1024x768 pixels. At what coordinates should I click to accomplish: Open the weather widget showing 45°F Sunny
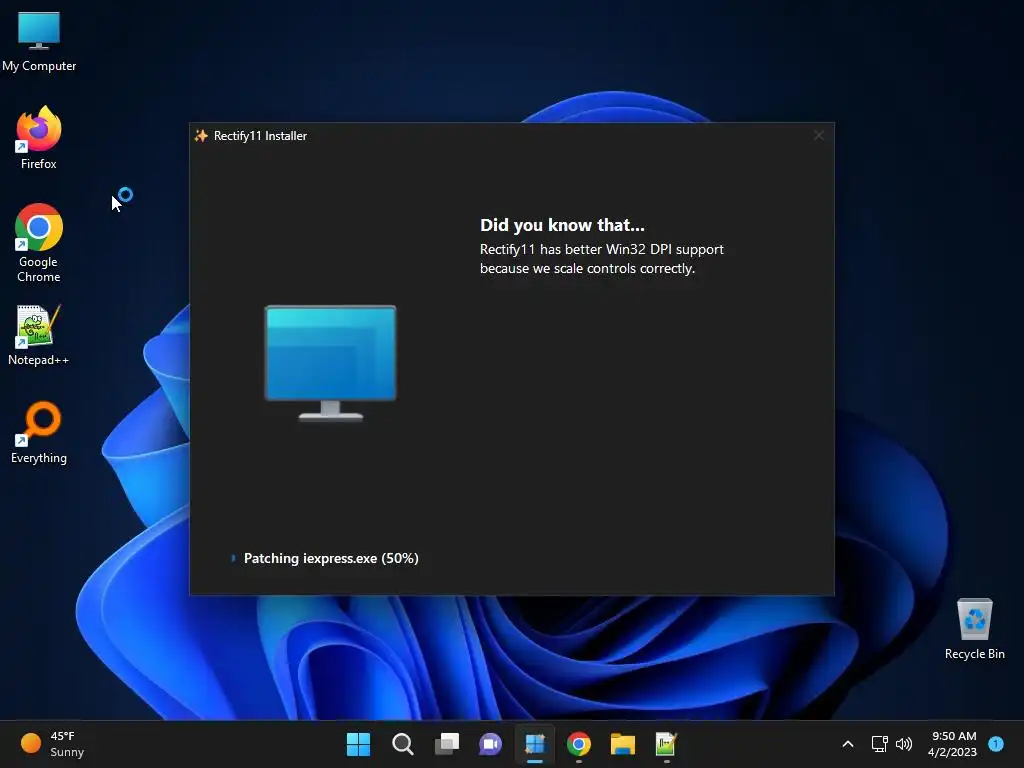52,744
